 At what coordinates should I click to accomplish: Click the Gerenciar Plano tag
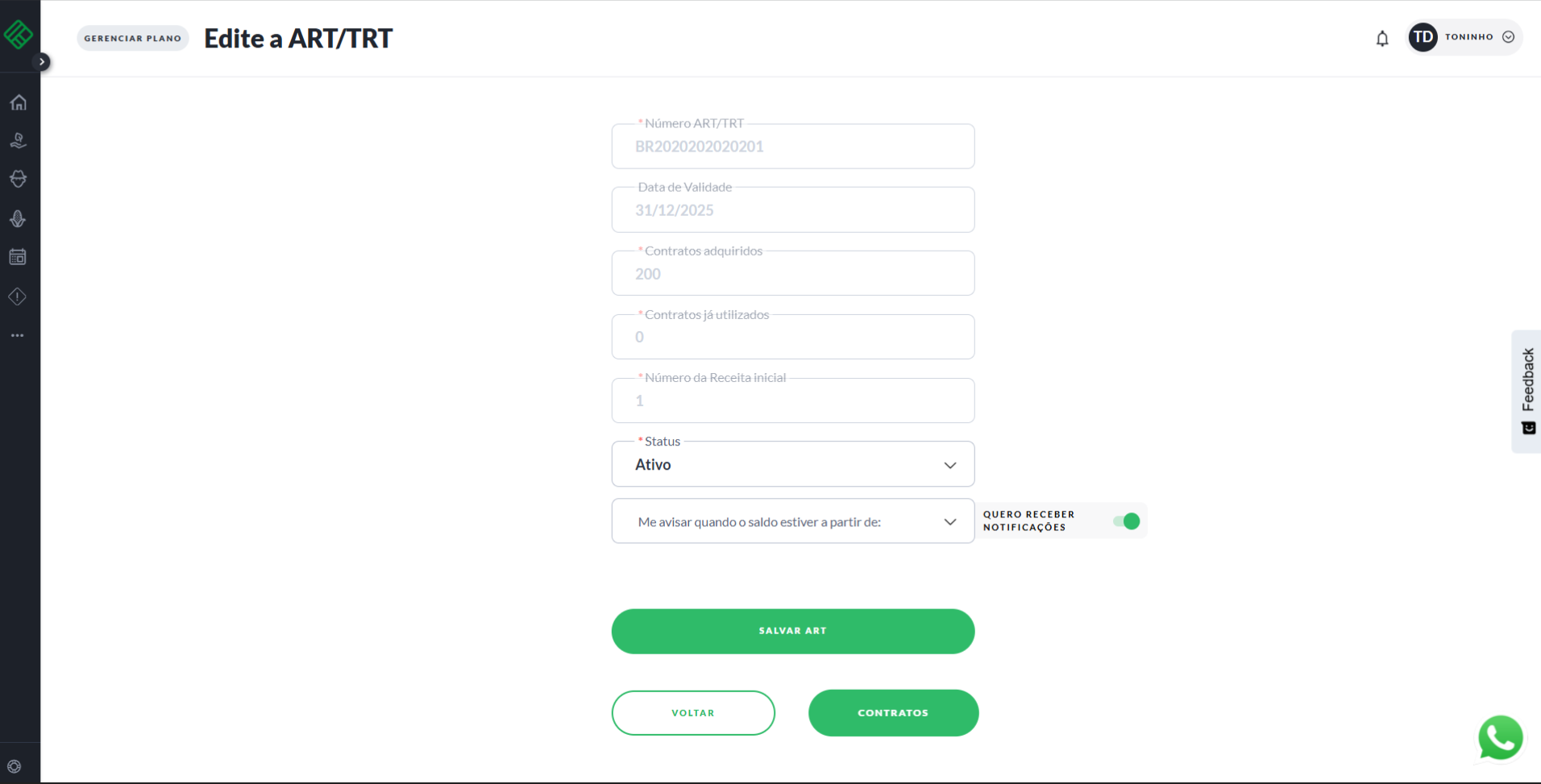pyautogui.click(x=133, y=39)
